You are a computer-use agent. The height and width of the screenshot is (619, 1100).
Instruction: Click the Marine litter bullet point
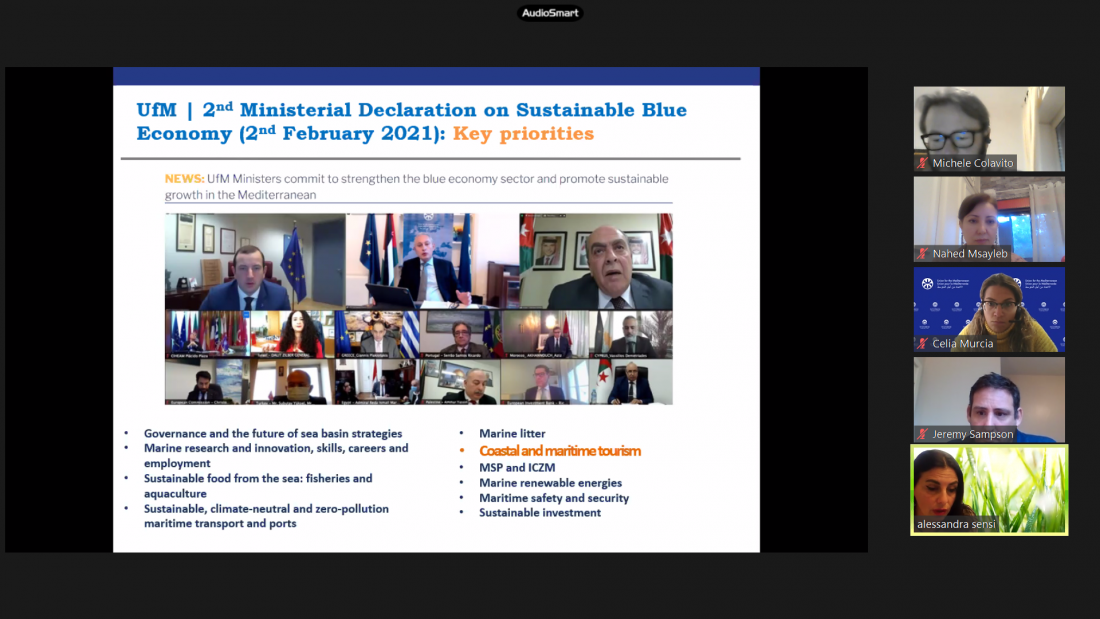tap(512, 434)
